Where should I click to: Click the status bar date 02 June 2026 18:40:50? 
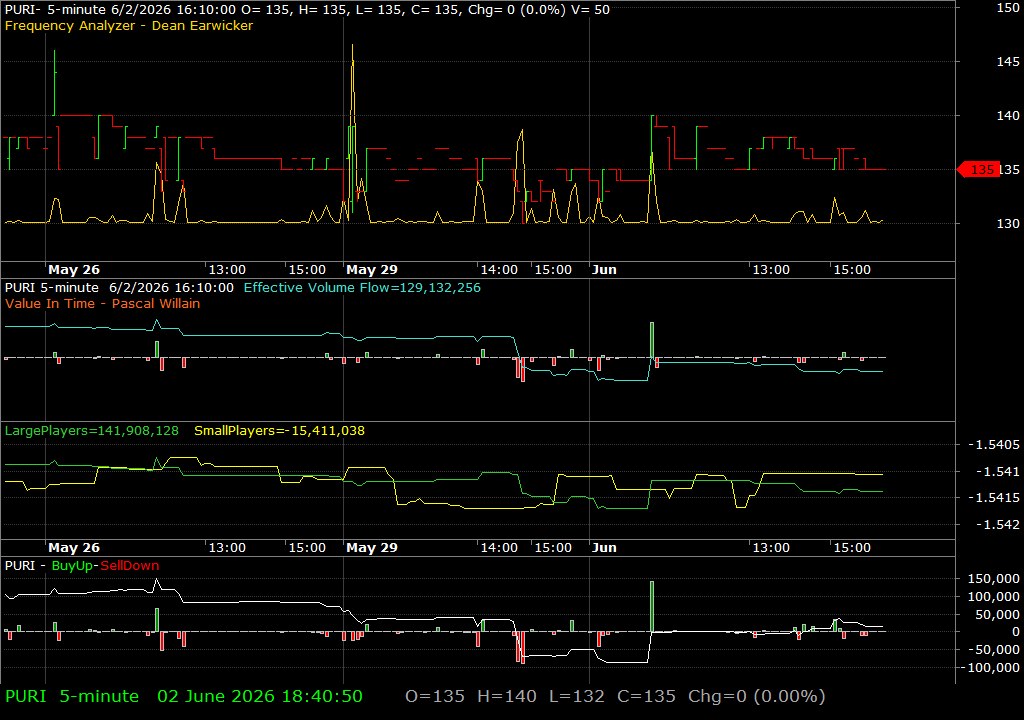pos(260,696)
